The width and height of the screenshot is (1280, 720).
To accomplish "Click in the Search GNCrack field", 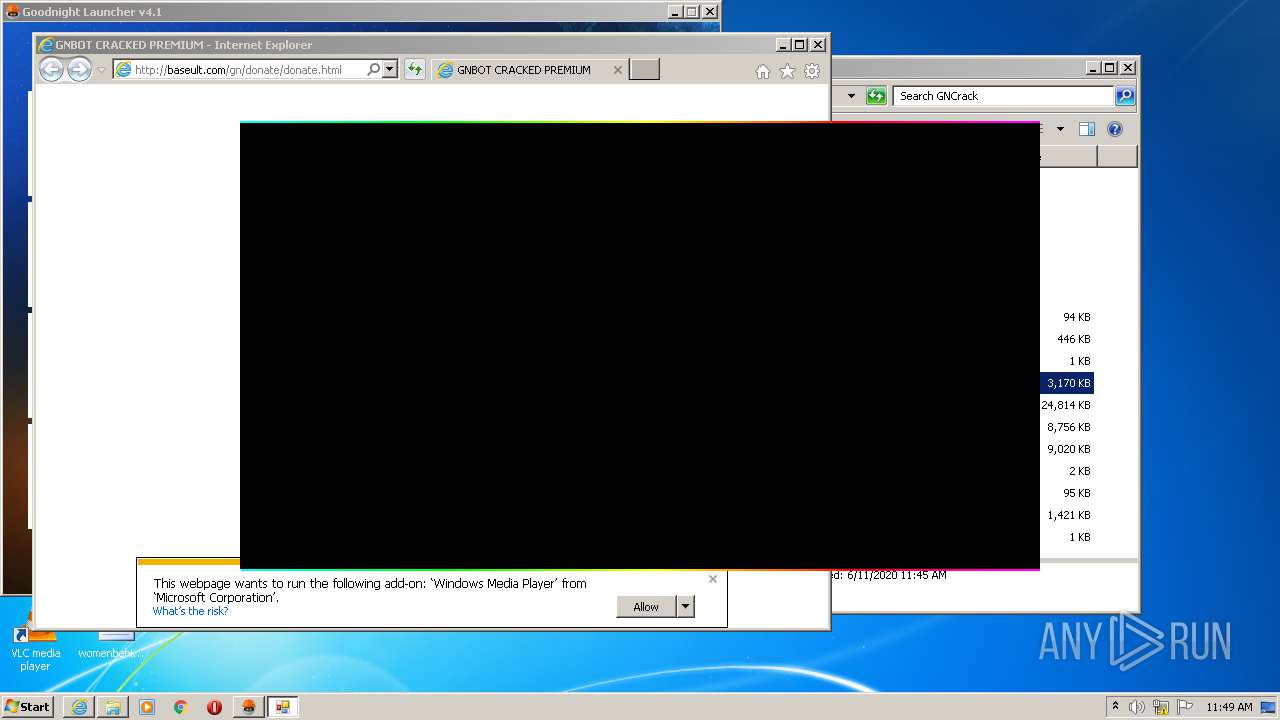I will tap(1003, 96).
